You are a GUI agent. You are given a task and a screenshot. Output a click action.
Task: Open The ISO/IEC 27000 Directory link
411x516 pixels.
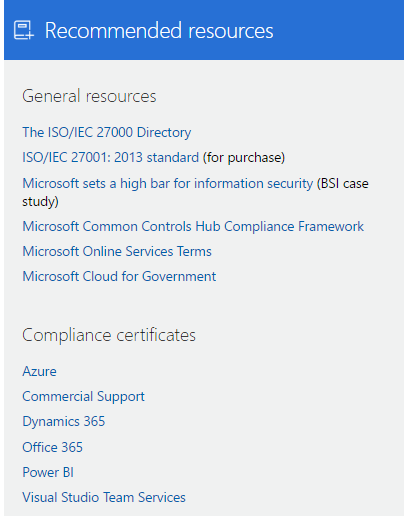[107, 132]
